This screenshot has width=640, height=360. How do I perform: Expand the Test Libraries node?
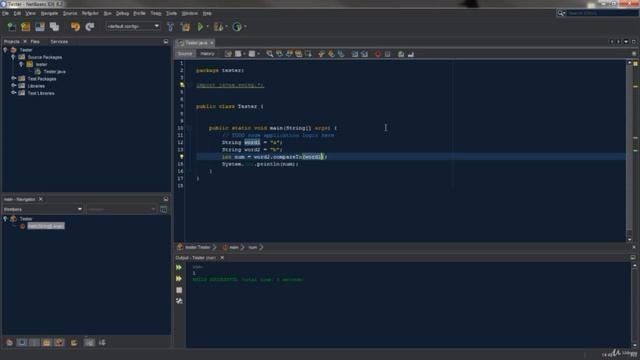tap(13, 93)
